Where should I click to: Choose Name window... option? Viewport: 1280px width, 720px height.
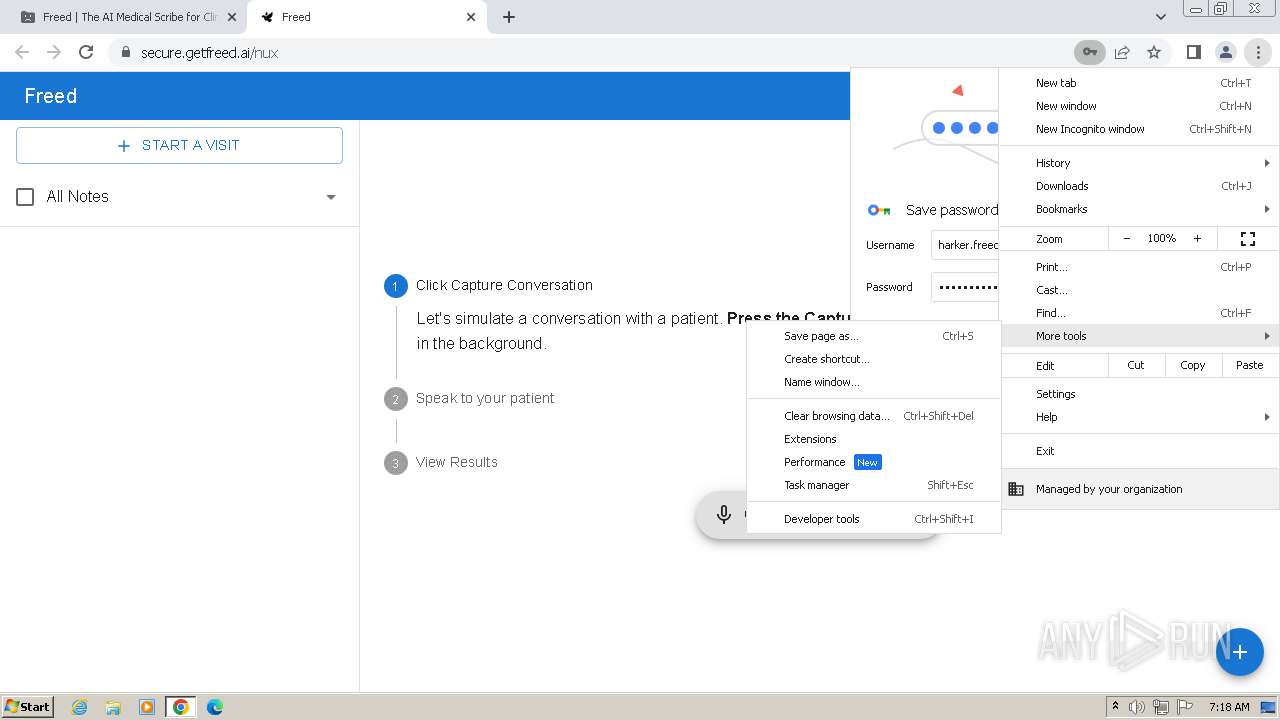[x=873, y=382]
